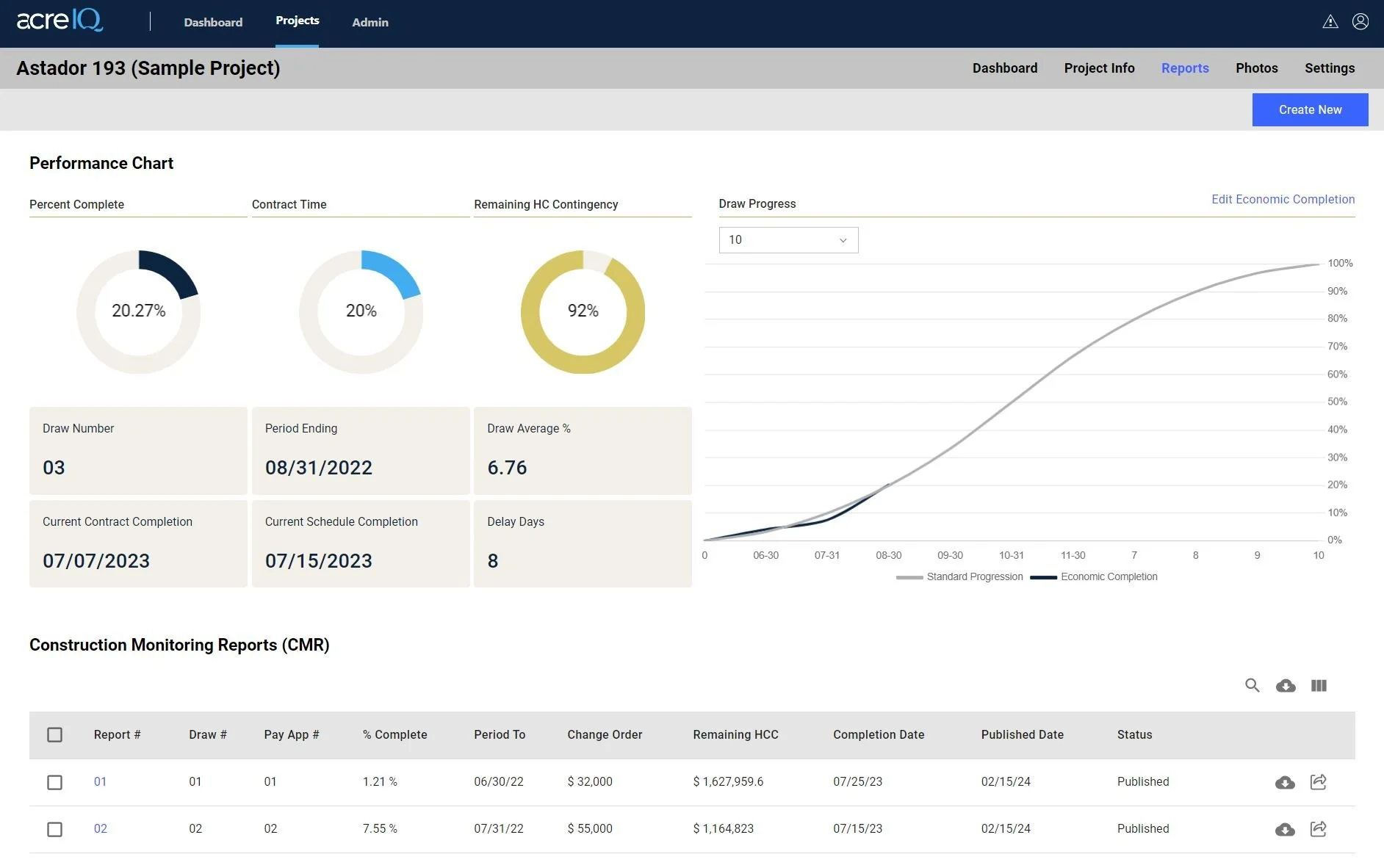Sort by Published Date column header
This screenshot has height=868, width=1384.
[1022, 735]
